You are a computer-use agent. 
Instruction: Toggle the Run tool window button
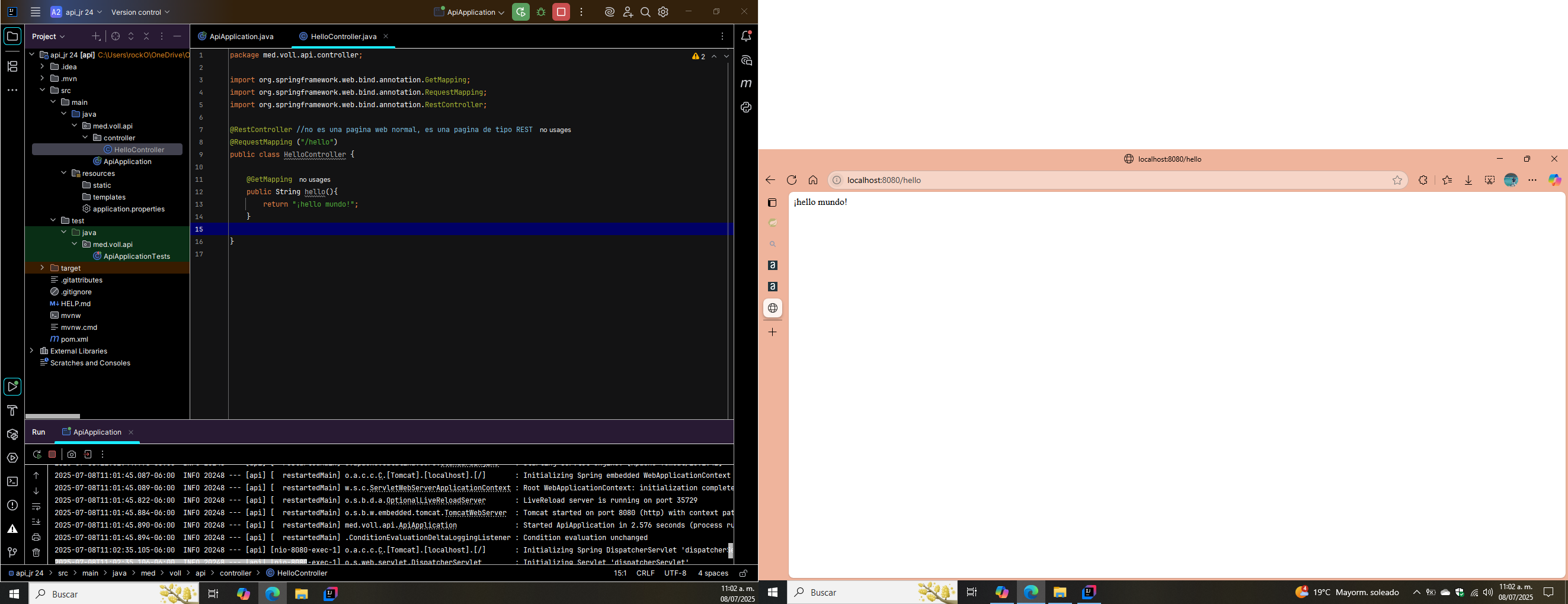(x=12, y=387)
